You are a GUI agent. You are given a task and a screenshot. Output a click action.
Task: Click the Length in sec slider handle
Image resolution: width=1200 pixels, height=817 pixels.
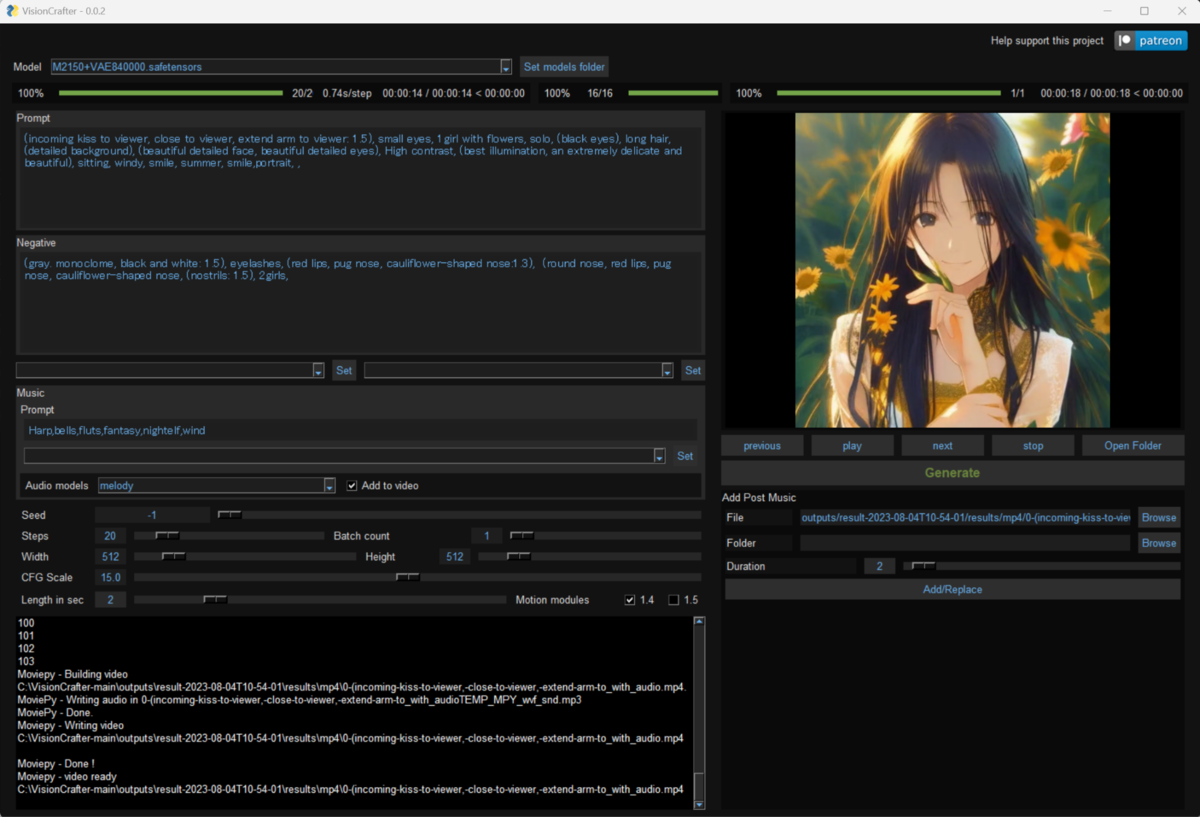(x=215, y=600)
